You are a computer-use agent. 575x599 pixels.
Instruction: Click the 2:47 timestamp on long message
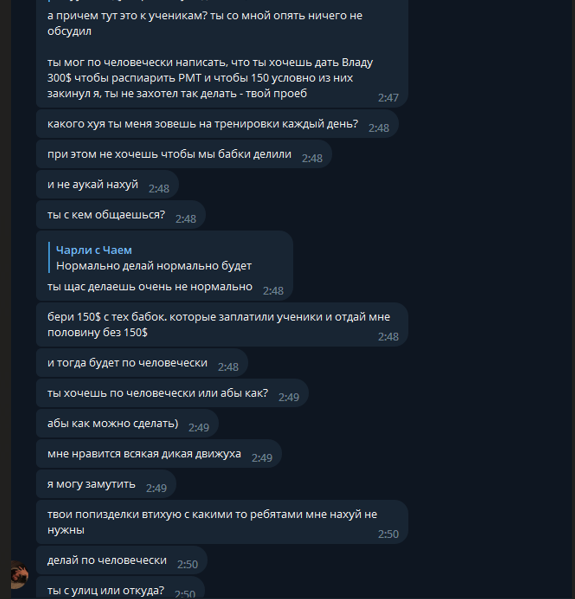[x=388, y=98]
